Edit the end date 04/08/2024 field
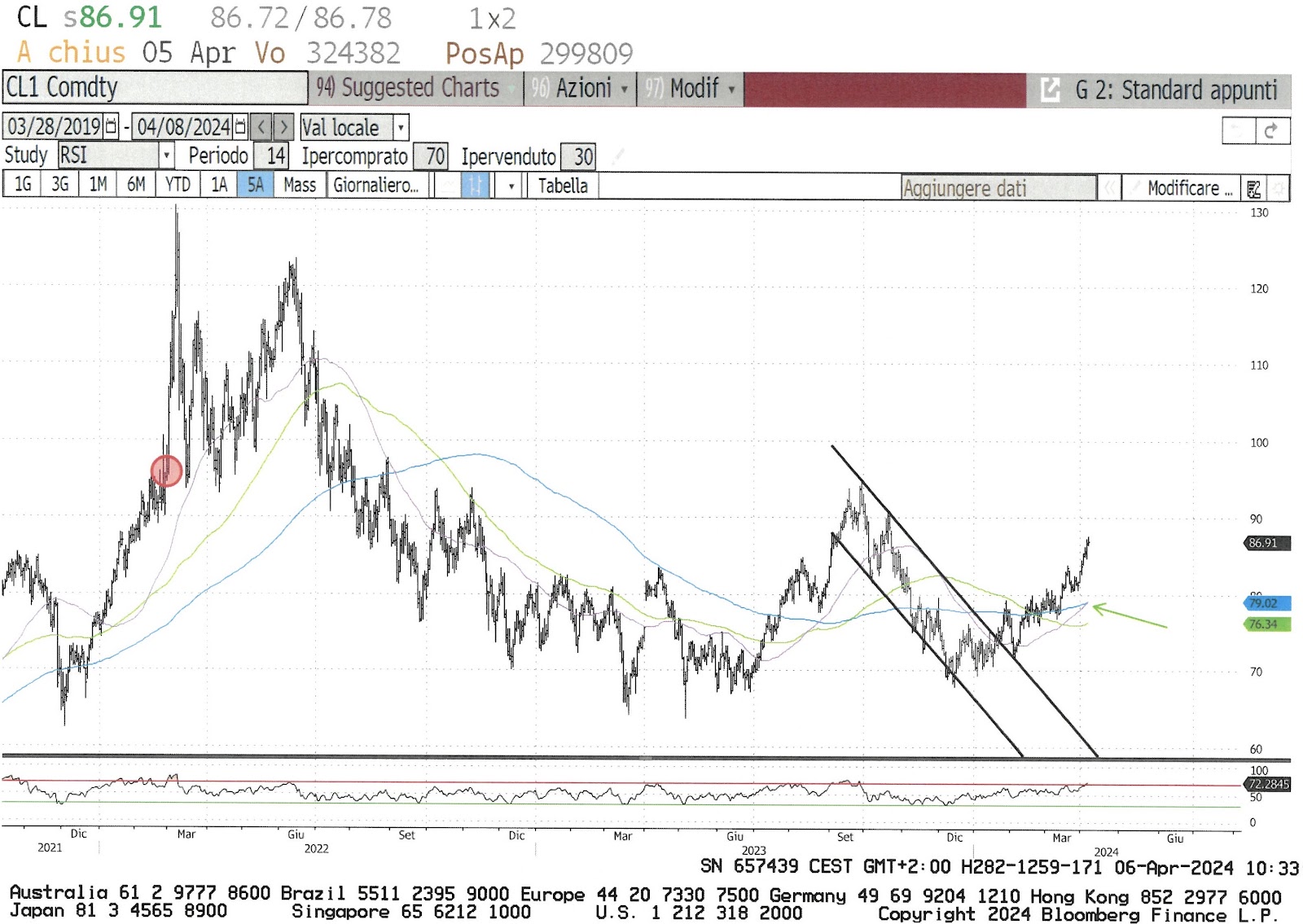This screenshot has width=1303, height=924. point(183,127)
